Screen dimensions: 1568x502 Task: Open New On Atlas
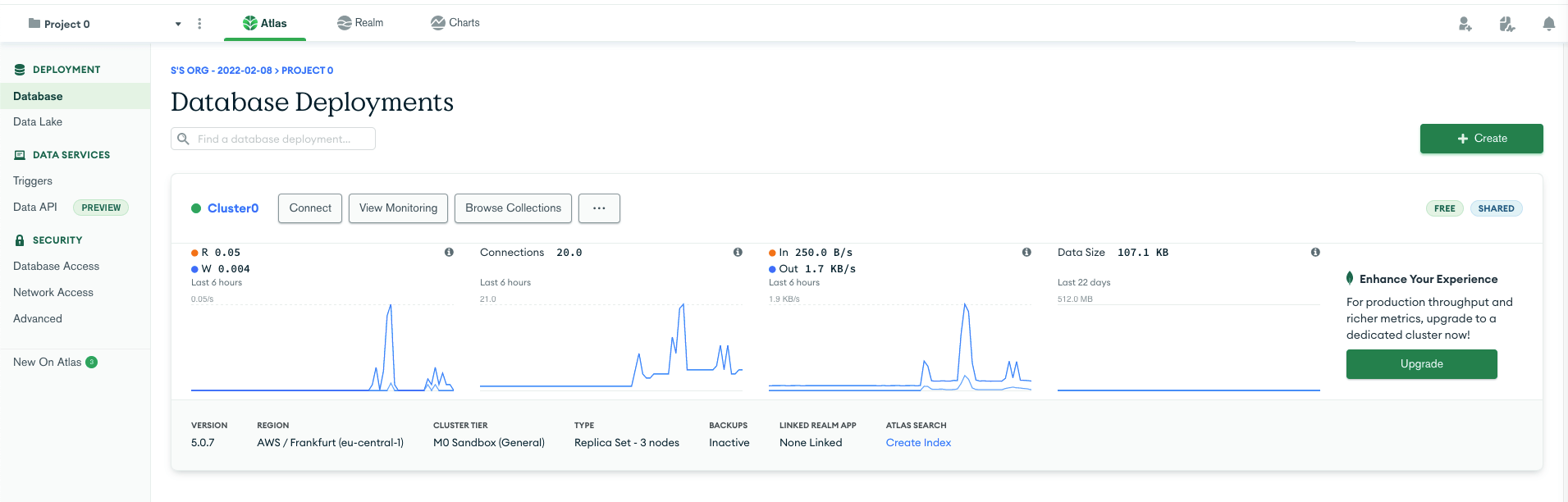[x=48, y=362]
